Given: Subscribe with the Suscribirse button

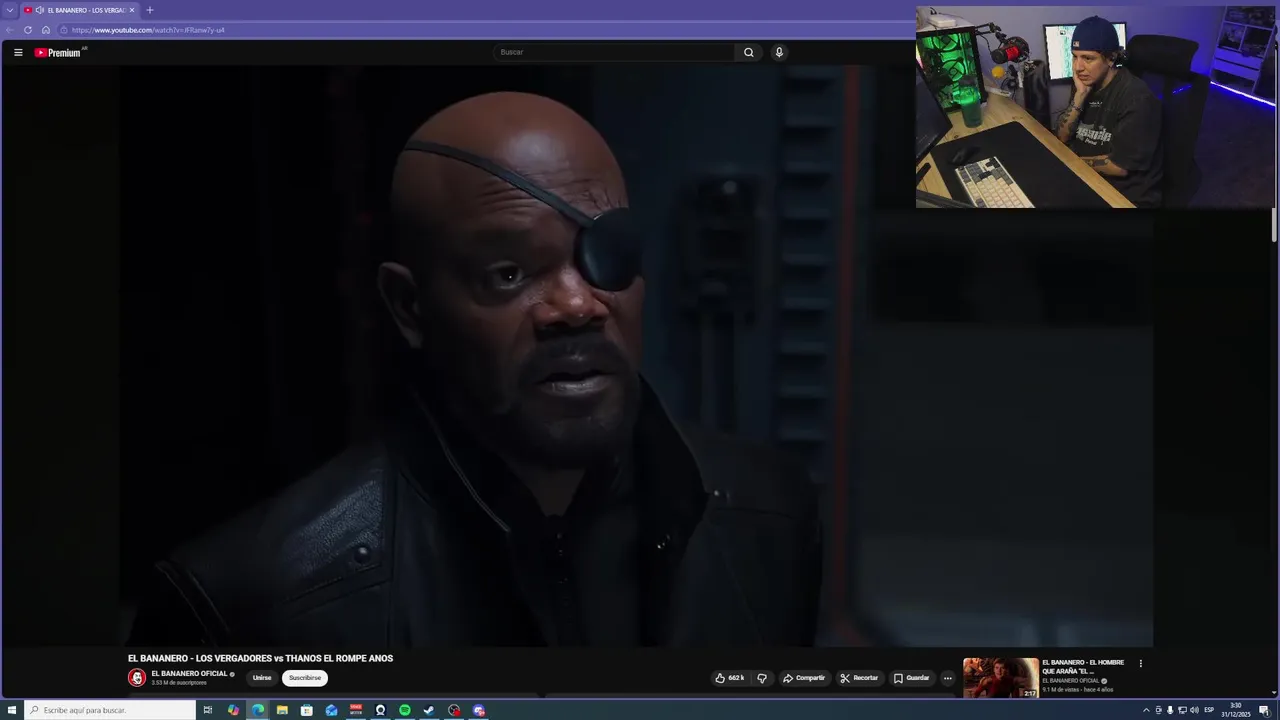Looking at the screenshot, I should [x=305, y=678].
